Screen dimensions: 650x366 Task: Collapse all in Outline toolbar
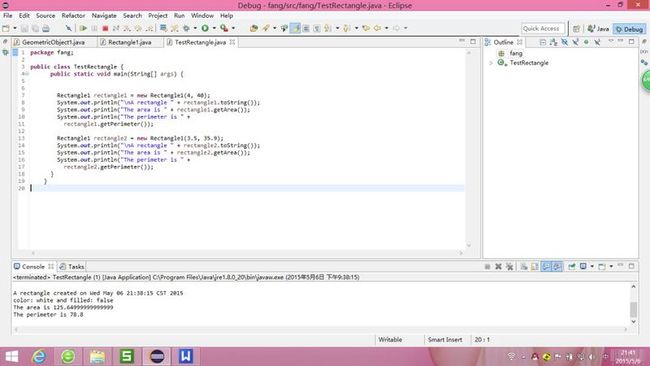pyautogui.click(x=543, y=42)
